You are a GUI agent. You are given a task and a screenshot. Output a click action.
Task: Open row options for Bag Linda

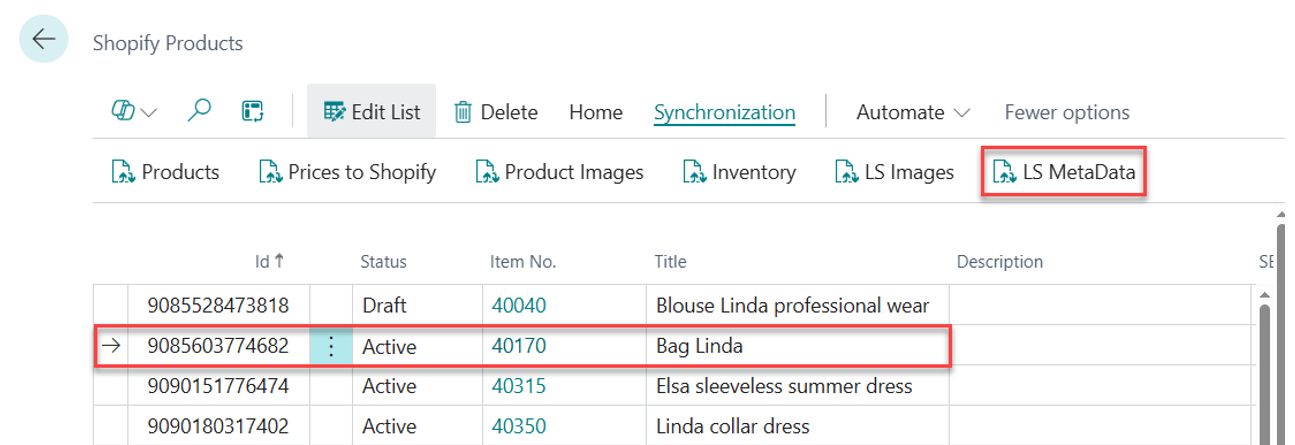[331, 347]
